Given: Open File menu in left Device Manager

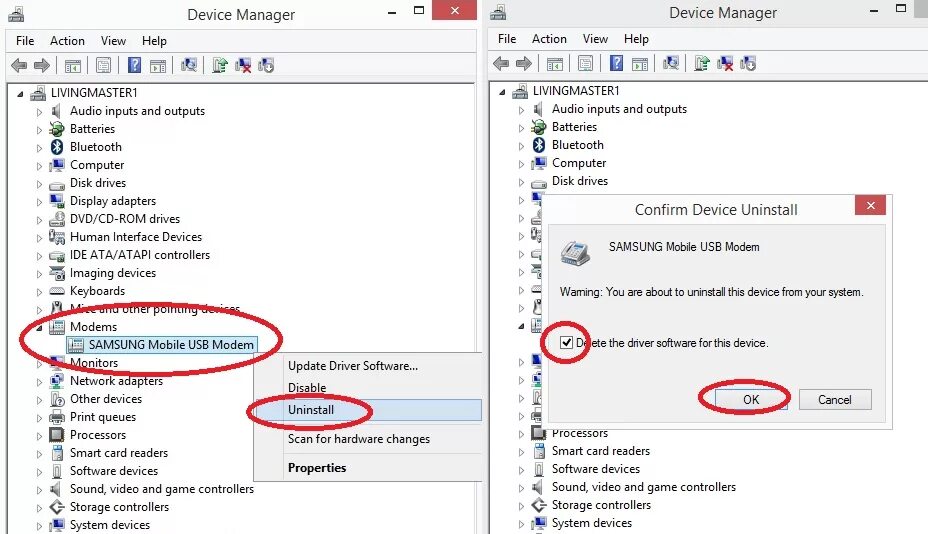Looking at the screenshot, I should click(x=25, y=41).
